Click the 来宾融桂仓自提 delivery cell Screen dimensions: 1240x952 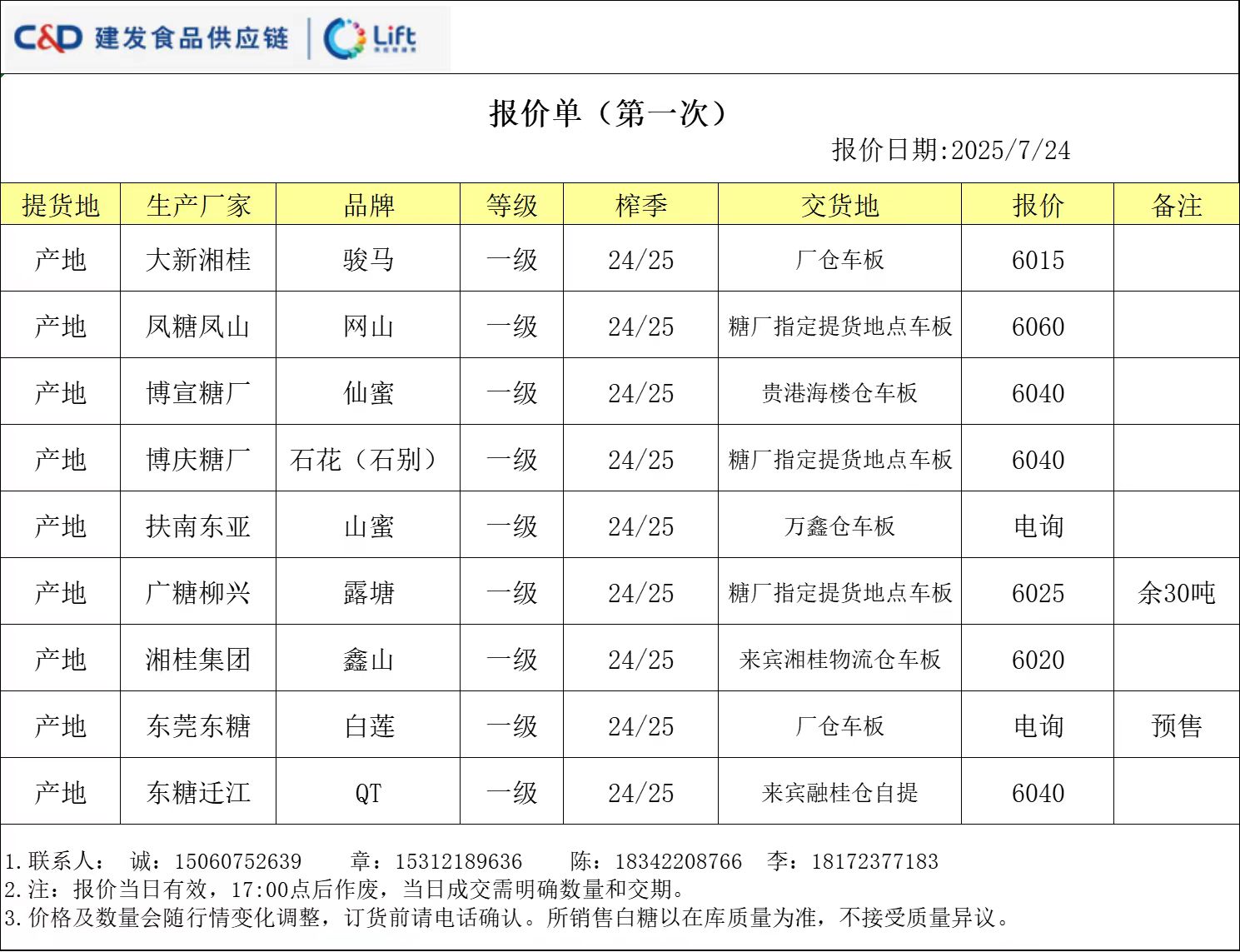click(x=839, y=793)
